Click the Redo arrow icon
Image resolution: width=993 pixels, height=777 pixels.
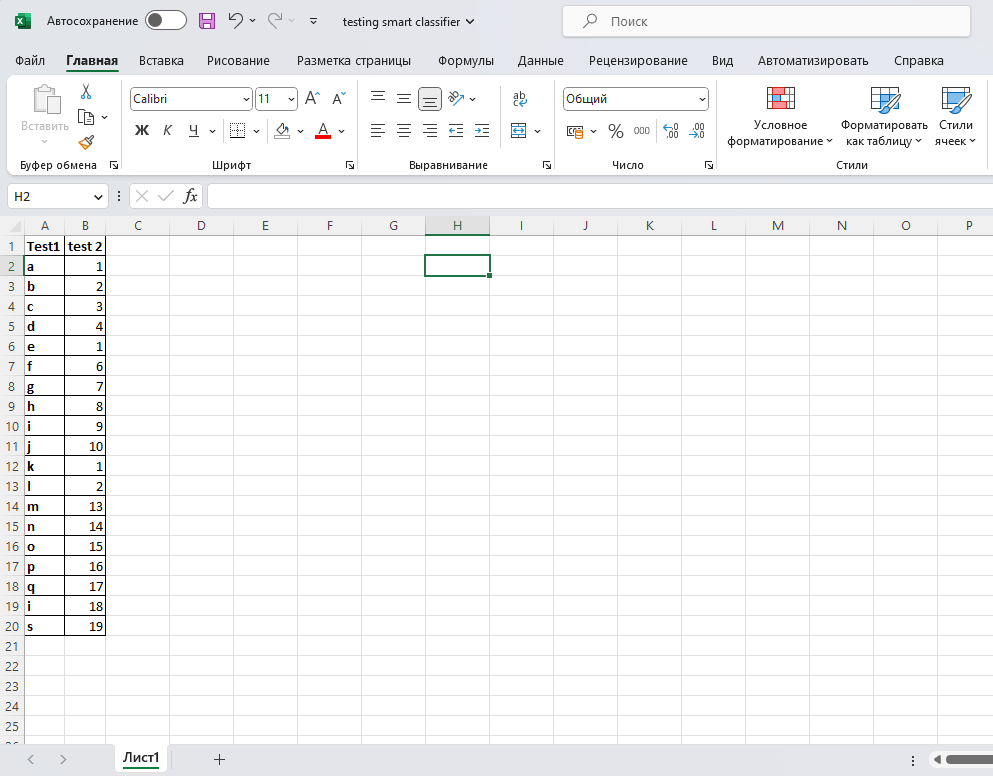(275, 21)
